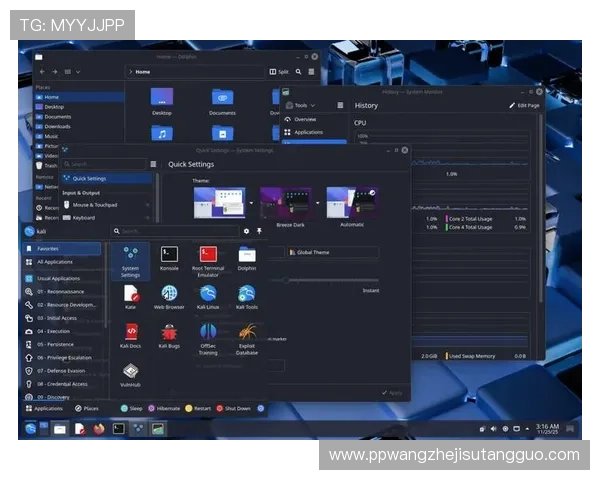Click the Global Theme button
This screenshot has width=600, height=480.
pyautogui.click(x=333, y=252)
